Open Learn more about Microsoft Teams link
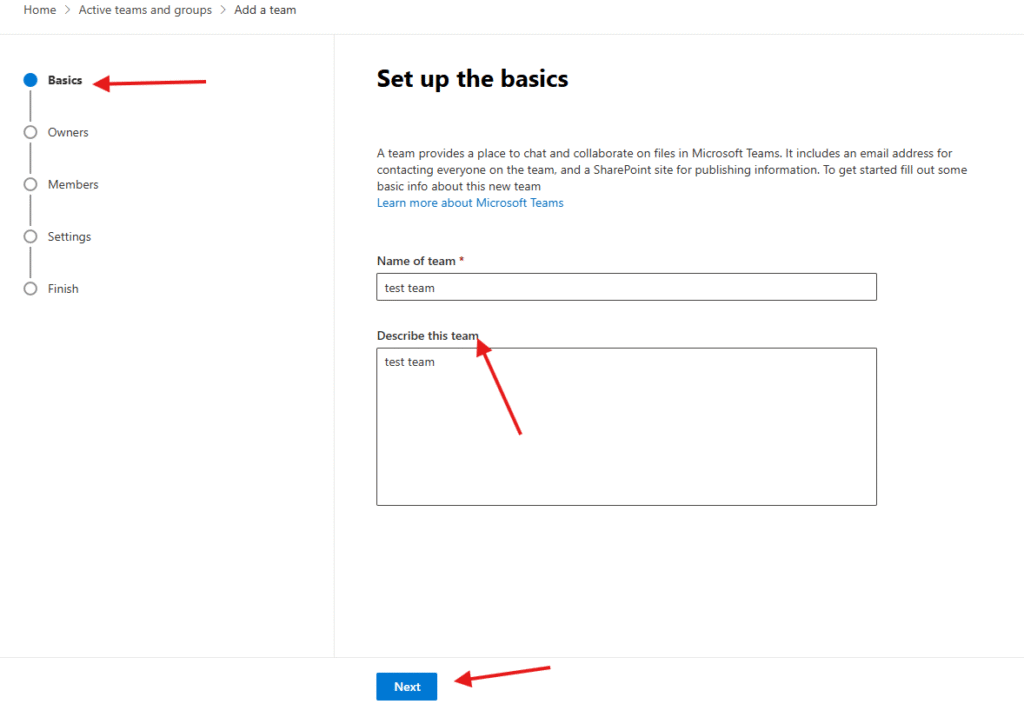 coord(470,203)
